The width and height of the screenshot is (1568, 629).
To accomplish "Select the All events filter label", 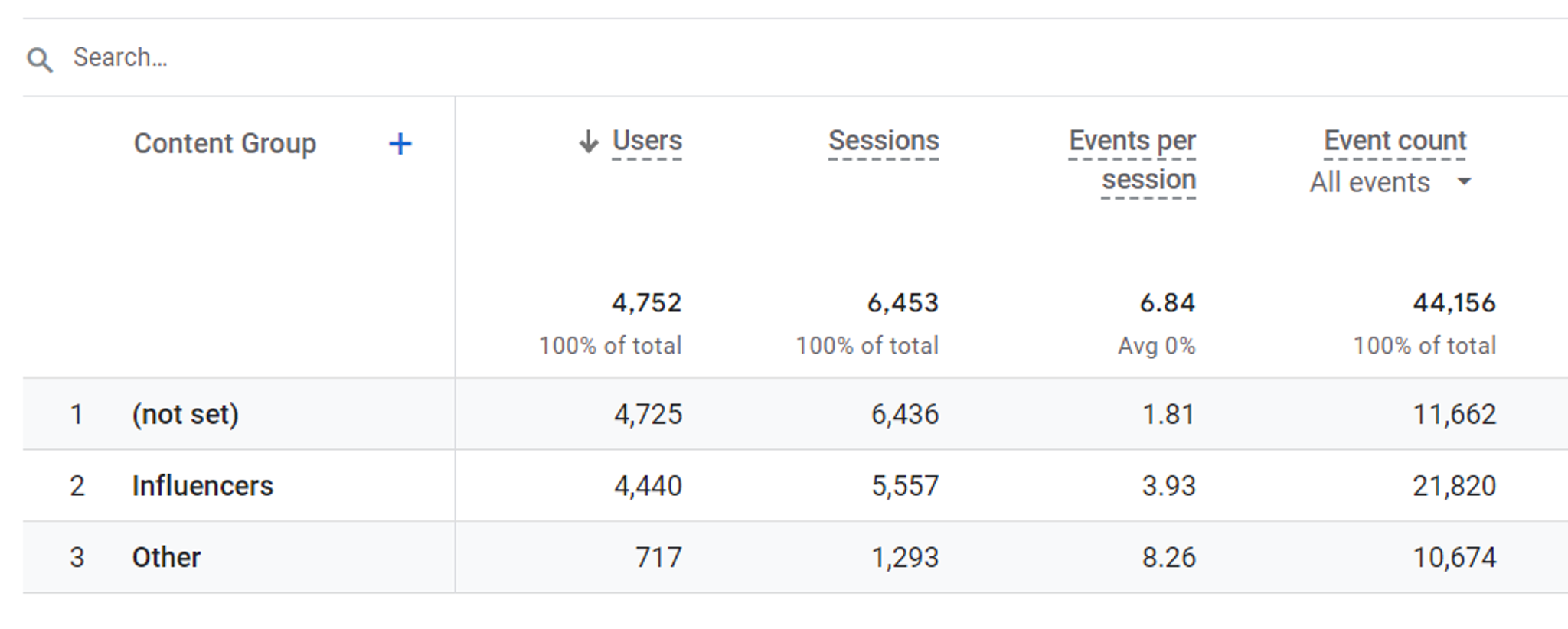I will click(x=1370, y=183).
